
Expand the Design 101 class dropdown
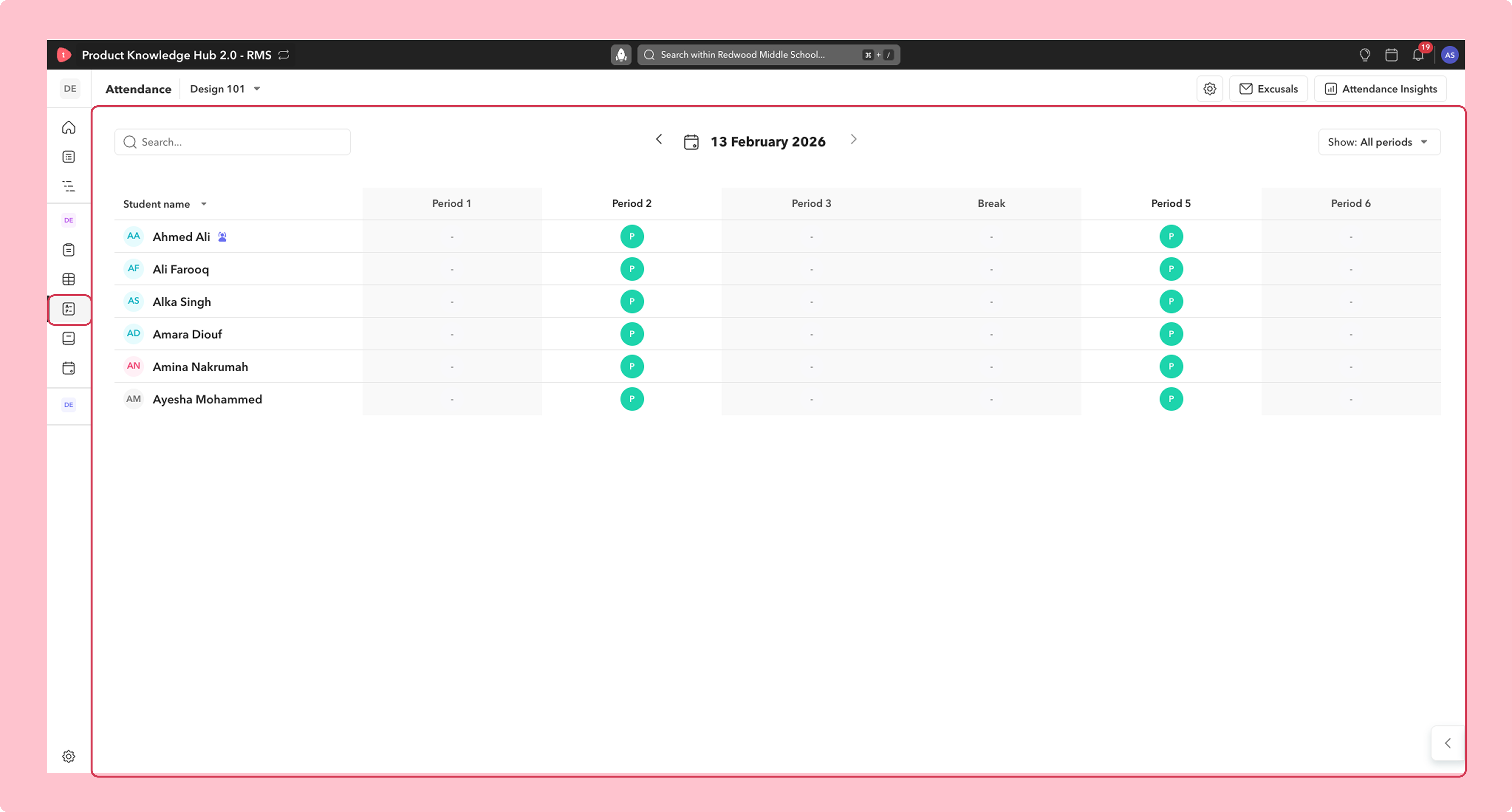225,89
